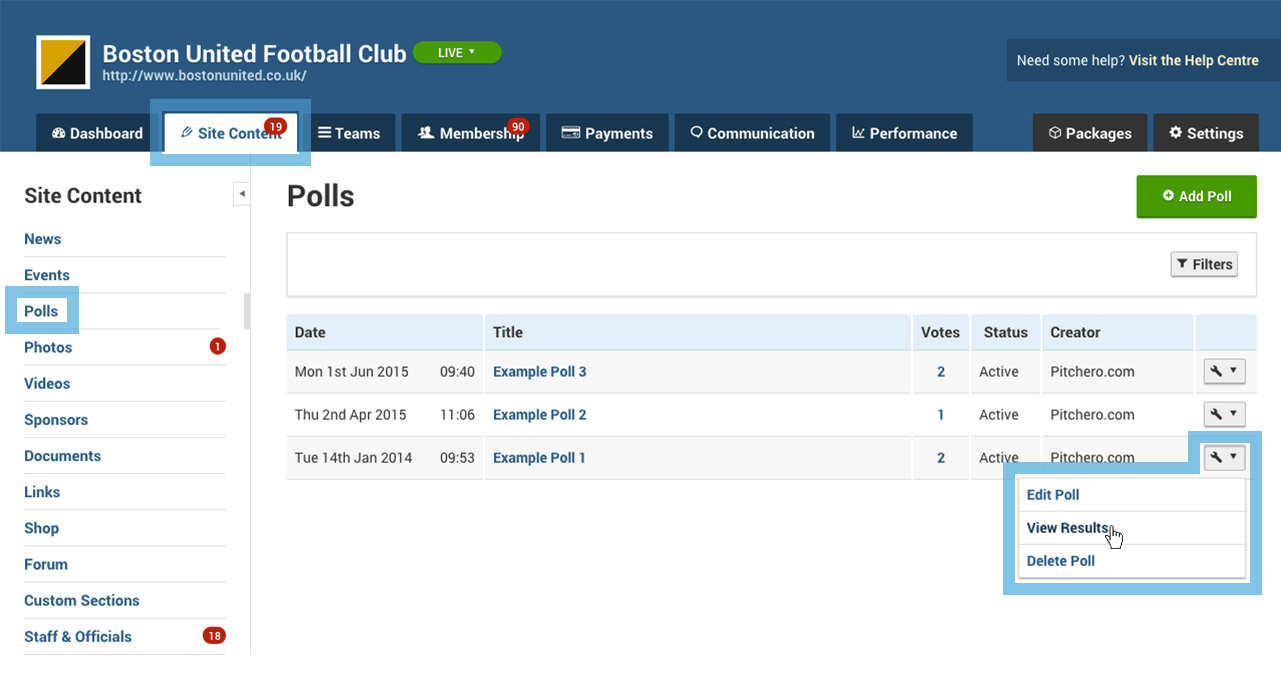Click the wrench icon on Example Poll 2's row
The height and width of the screenshot is (675, 1281).
[1224, 414]
